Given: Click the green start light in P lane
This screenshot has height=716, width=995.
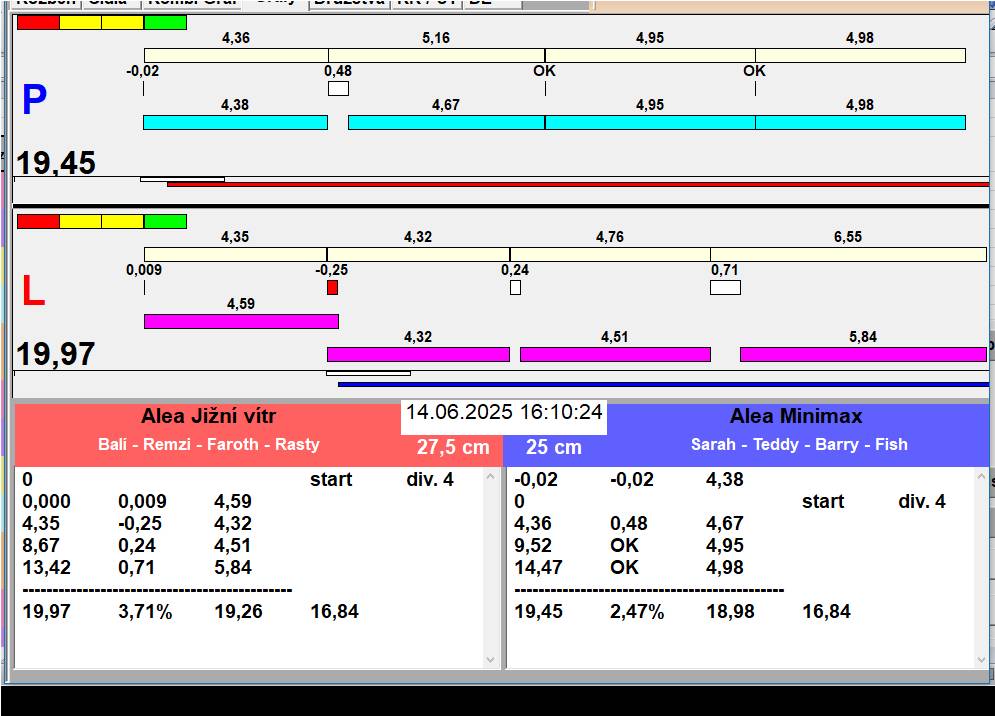Looking at the screenshot, I should click(x=165, y=22).
